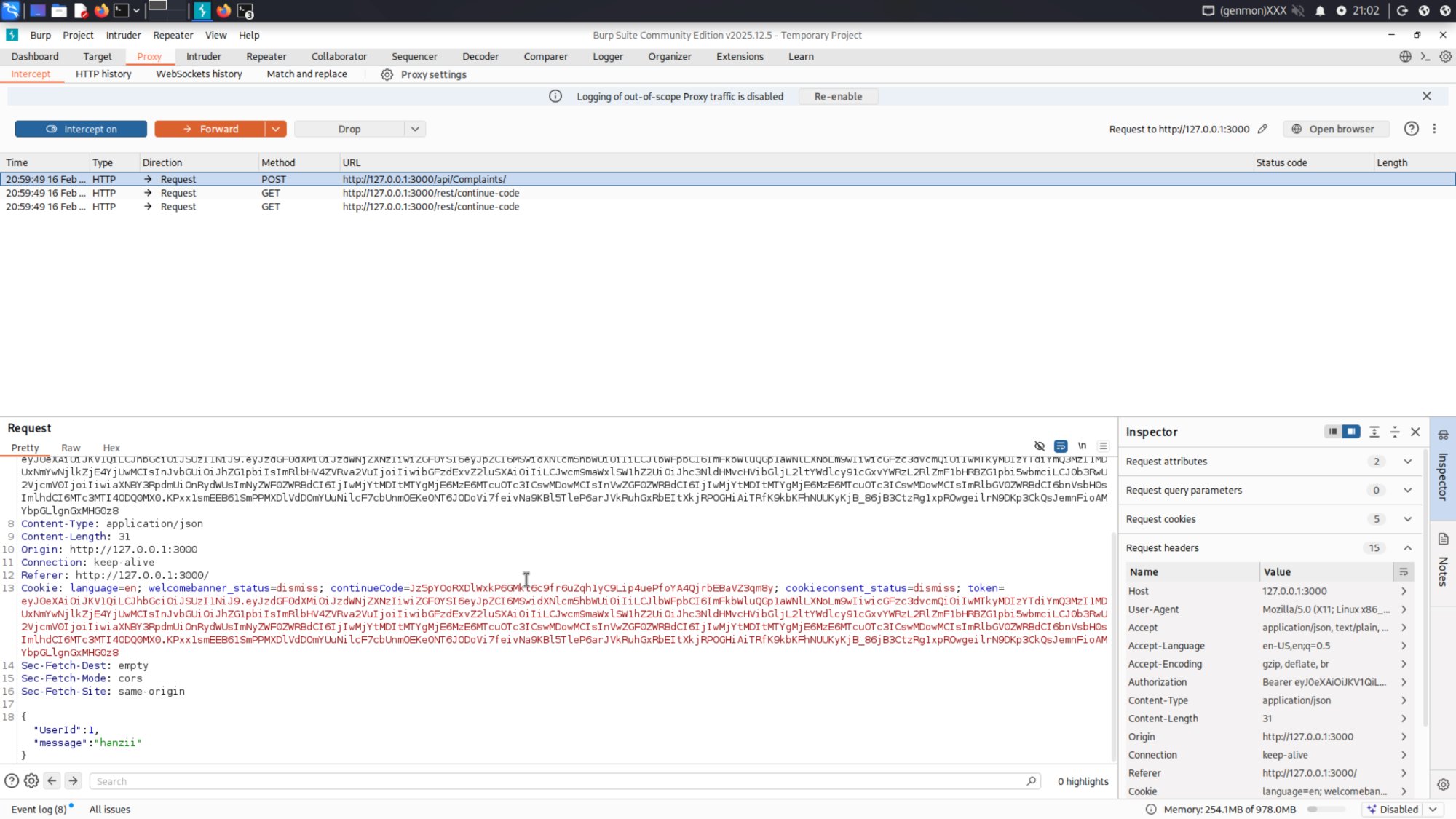Toggle the Intercept on button
1456x819 pixels.
pyautogui.click(x=81, y=129)
